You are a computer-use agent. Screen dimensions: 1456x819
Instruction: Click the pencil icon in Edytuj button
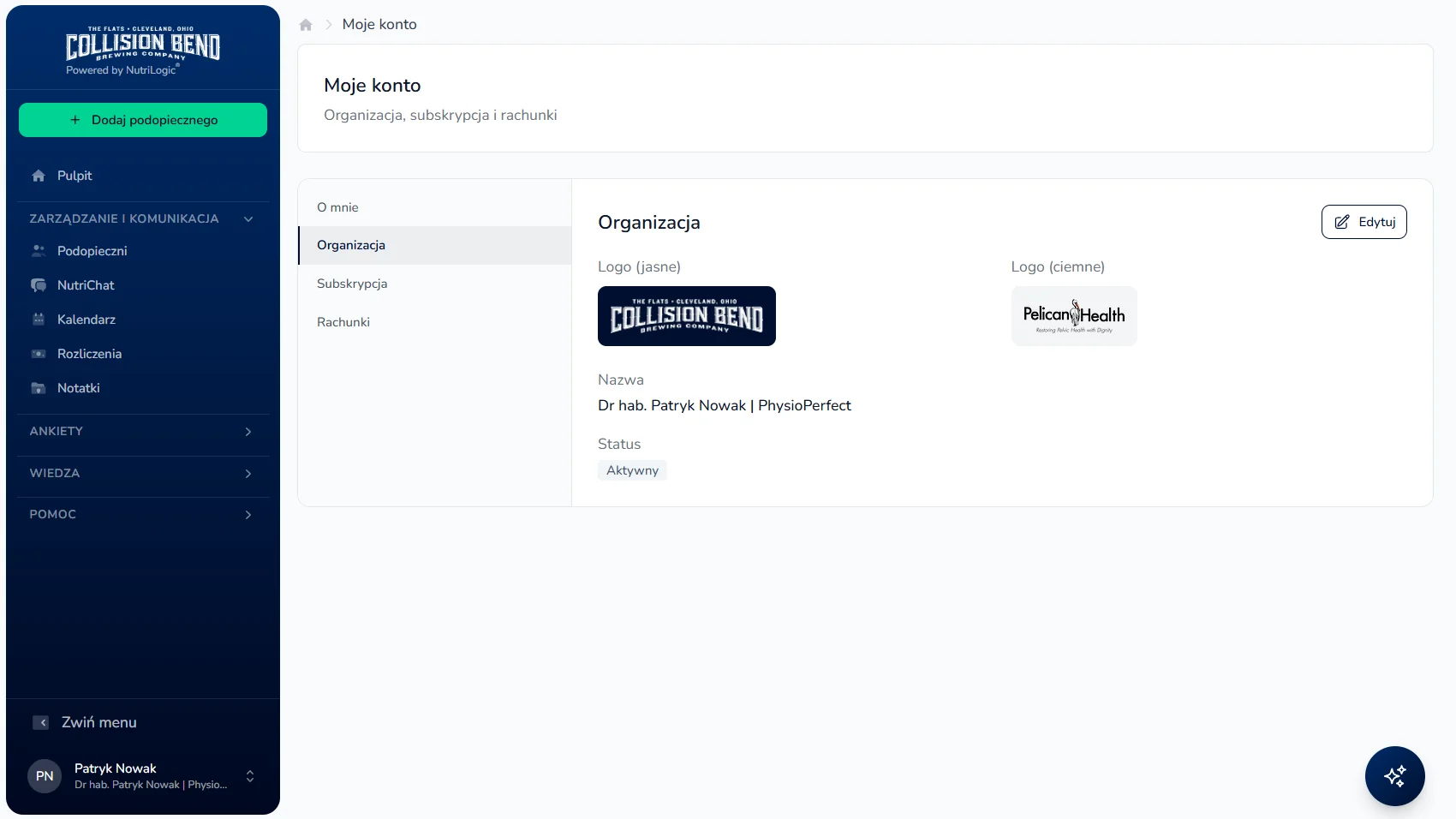coord(1342,222)
